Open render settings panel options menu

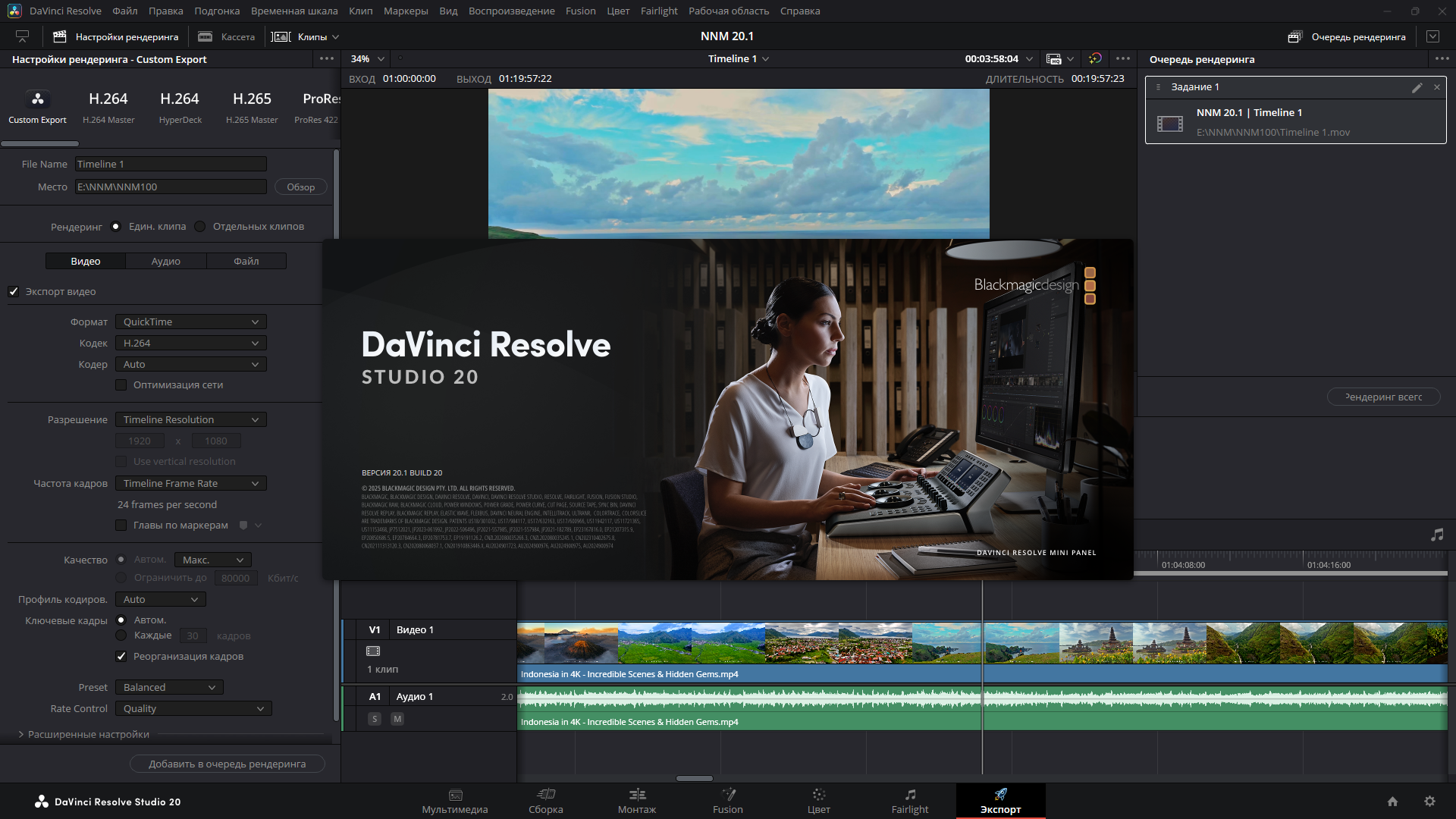click(327, 58)
